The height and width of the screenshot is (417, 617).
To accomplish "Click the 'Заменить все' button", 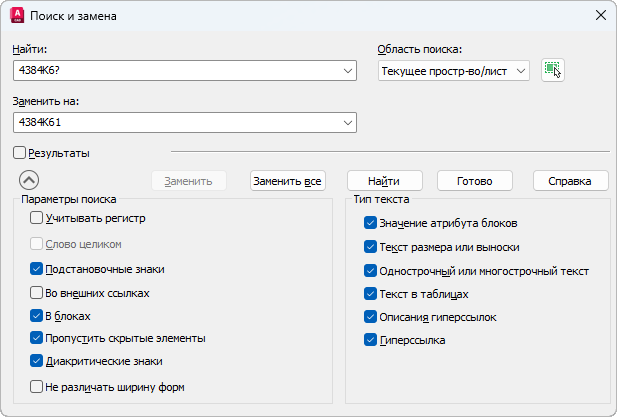I will point(287,181).
